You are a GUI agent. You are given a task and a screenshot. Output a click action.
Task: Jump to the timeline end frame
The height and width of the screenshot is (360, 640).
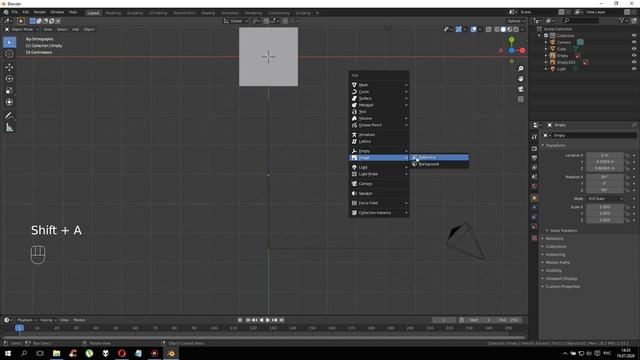(282, 320)
